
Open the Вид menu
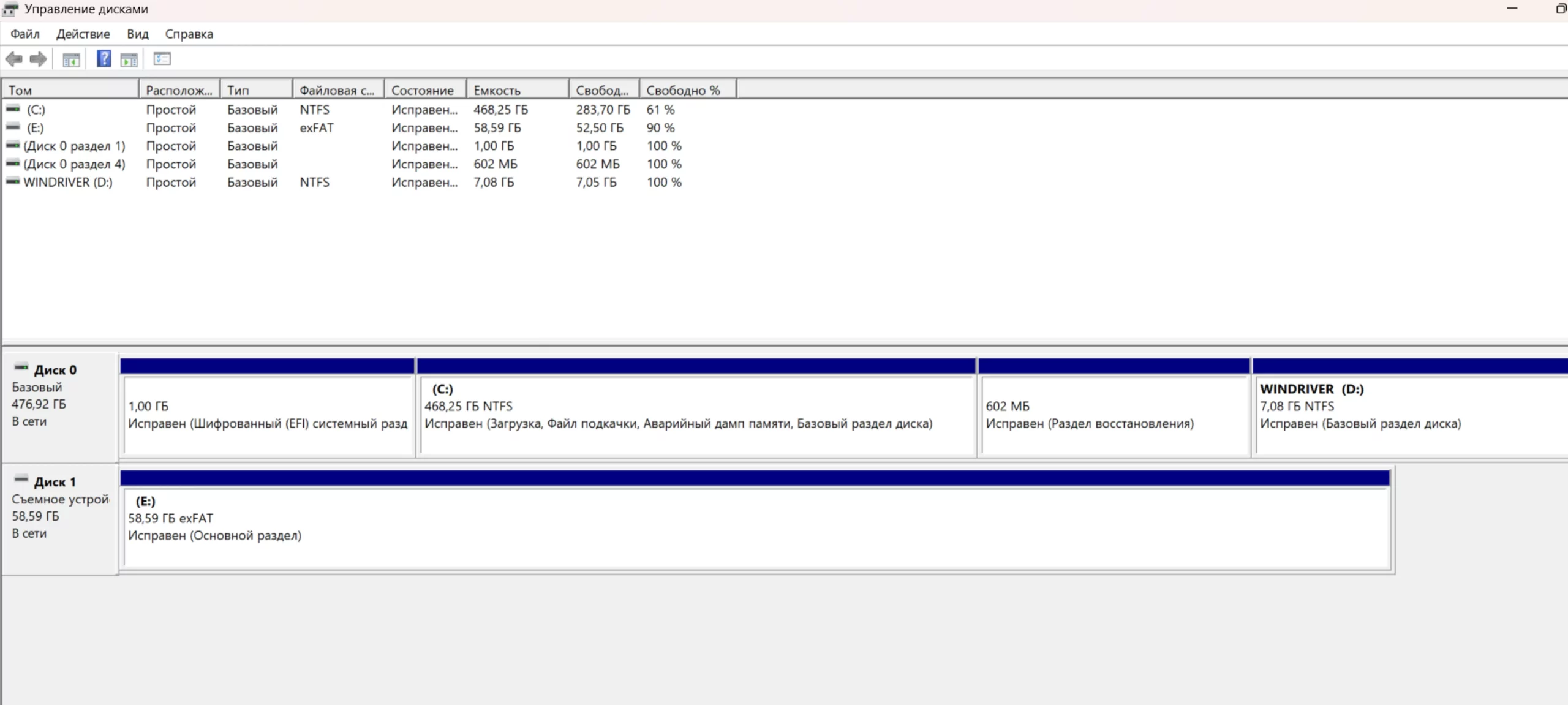(x=137, y=34)
